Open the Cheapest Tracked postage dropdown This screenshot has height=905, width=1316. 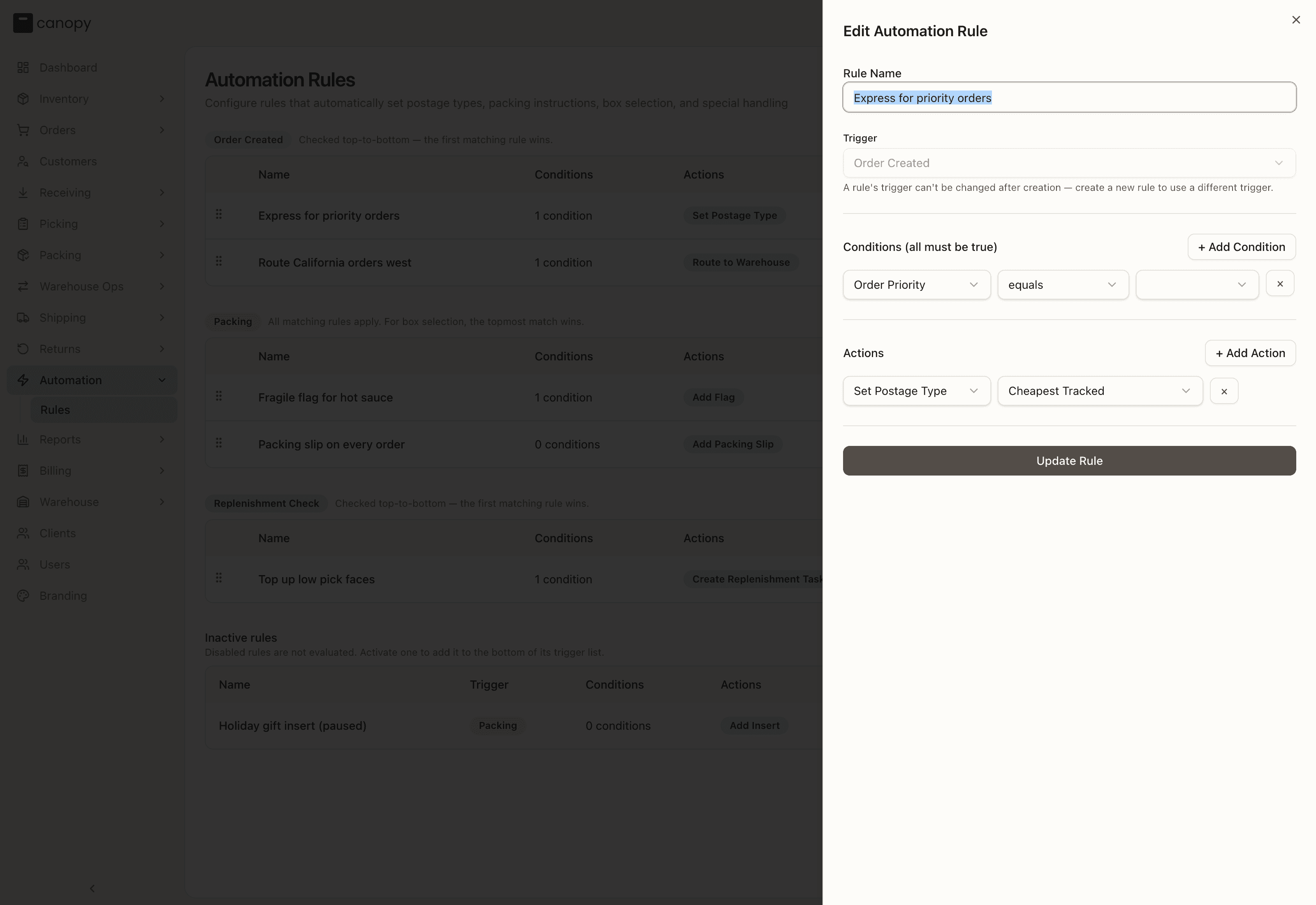pos(1100,391)
